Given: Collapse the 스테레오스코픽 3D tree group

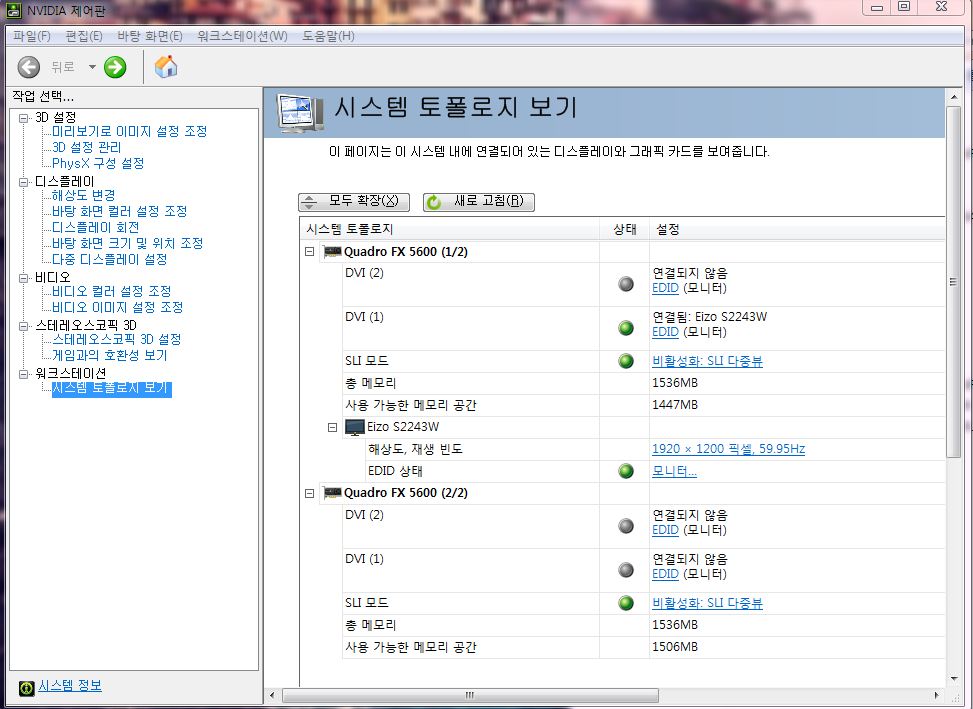Looking at the screenshot, I should click(24, 326).
